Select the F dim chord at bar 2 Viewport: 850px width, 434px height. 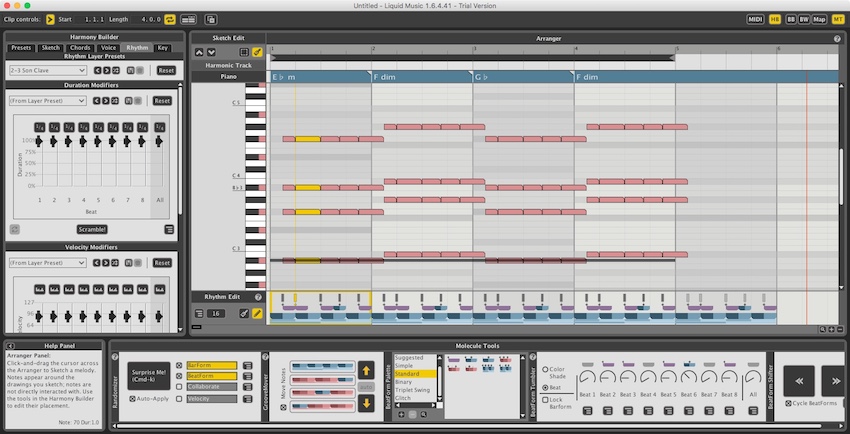coord(422,77)
